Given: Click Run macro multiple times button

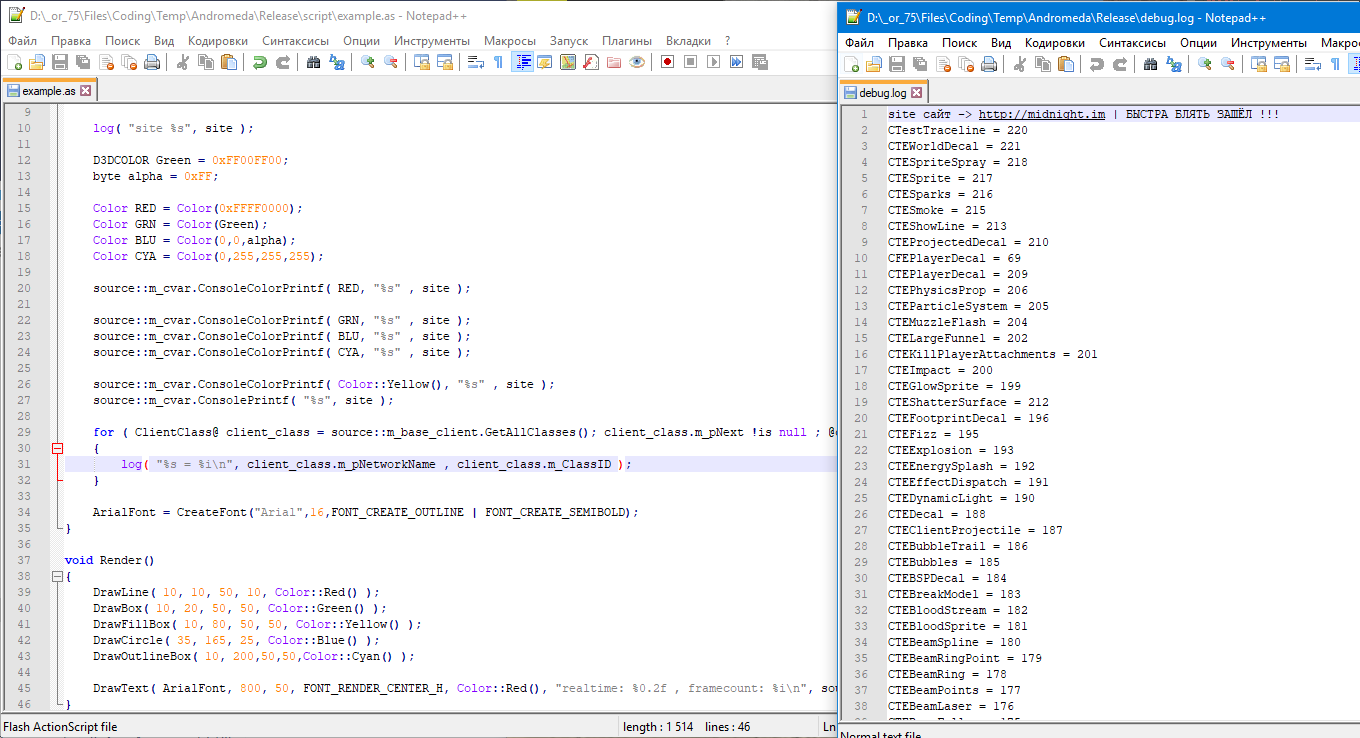Looking at the screenshot, I should point(737,62).
